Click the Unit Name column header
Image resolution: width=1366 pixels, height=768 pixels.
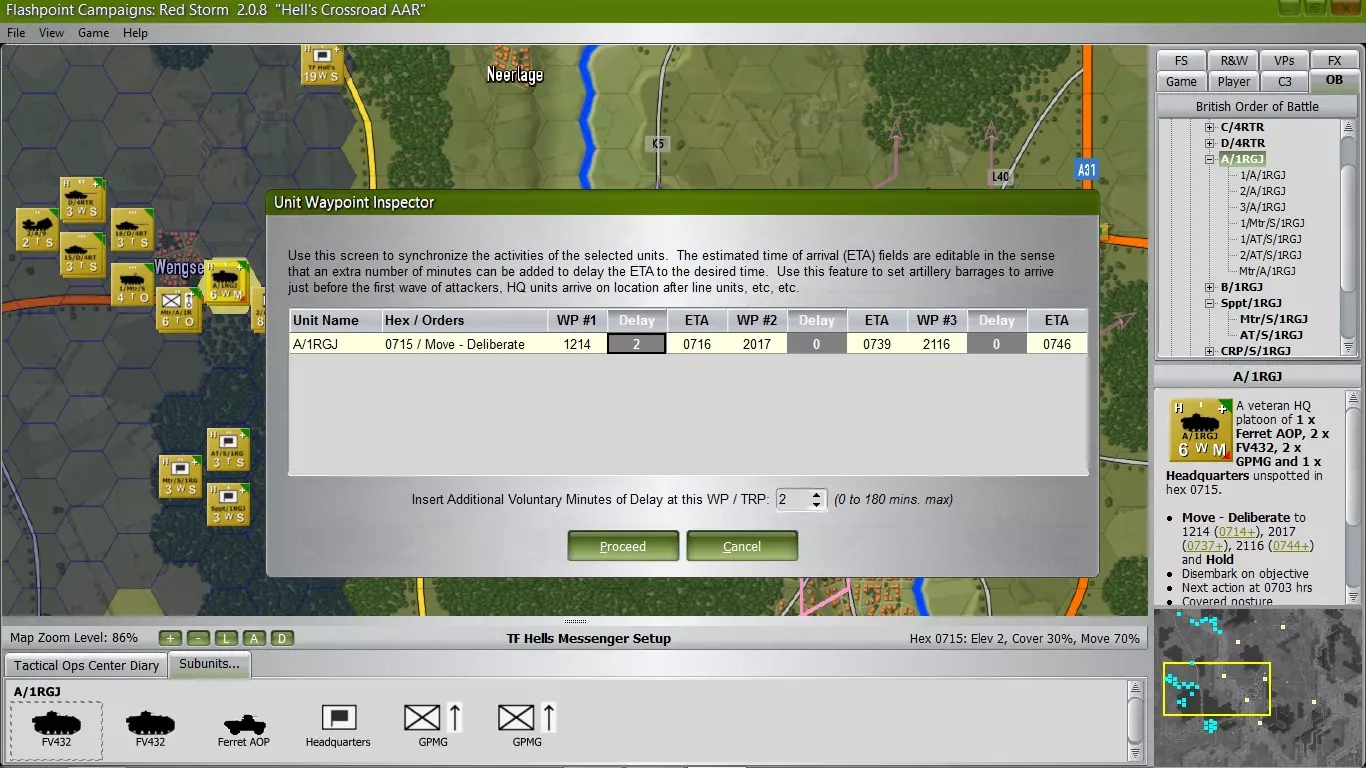point(335,321)
